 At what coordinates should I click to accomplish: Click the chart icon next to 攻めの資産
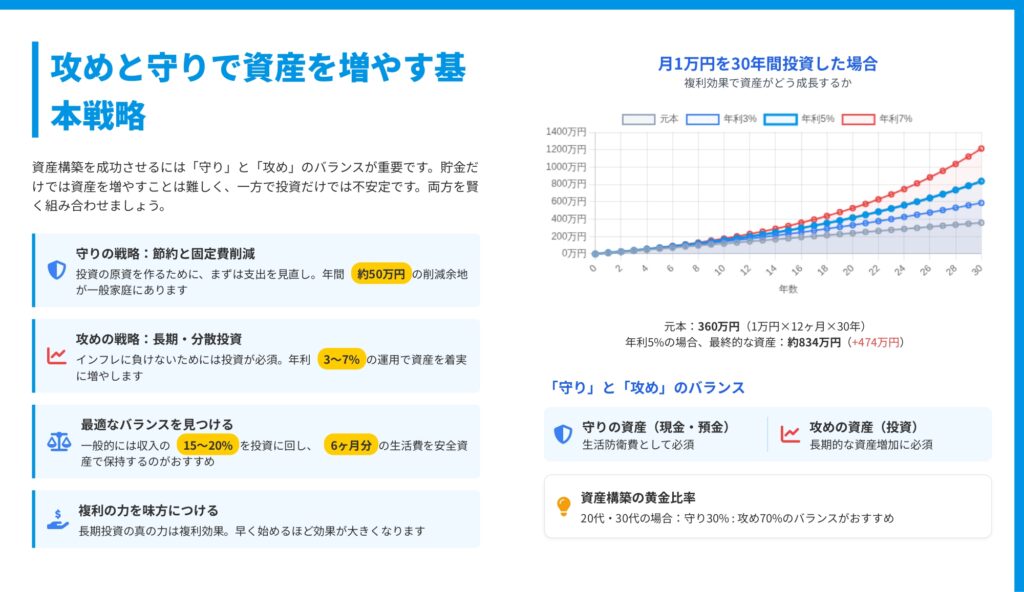790,434
